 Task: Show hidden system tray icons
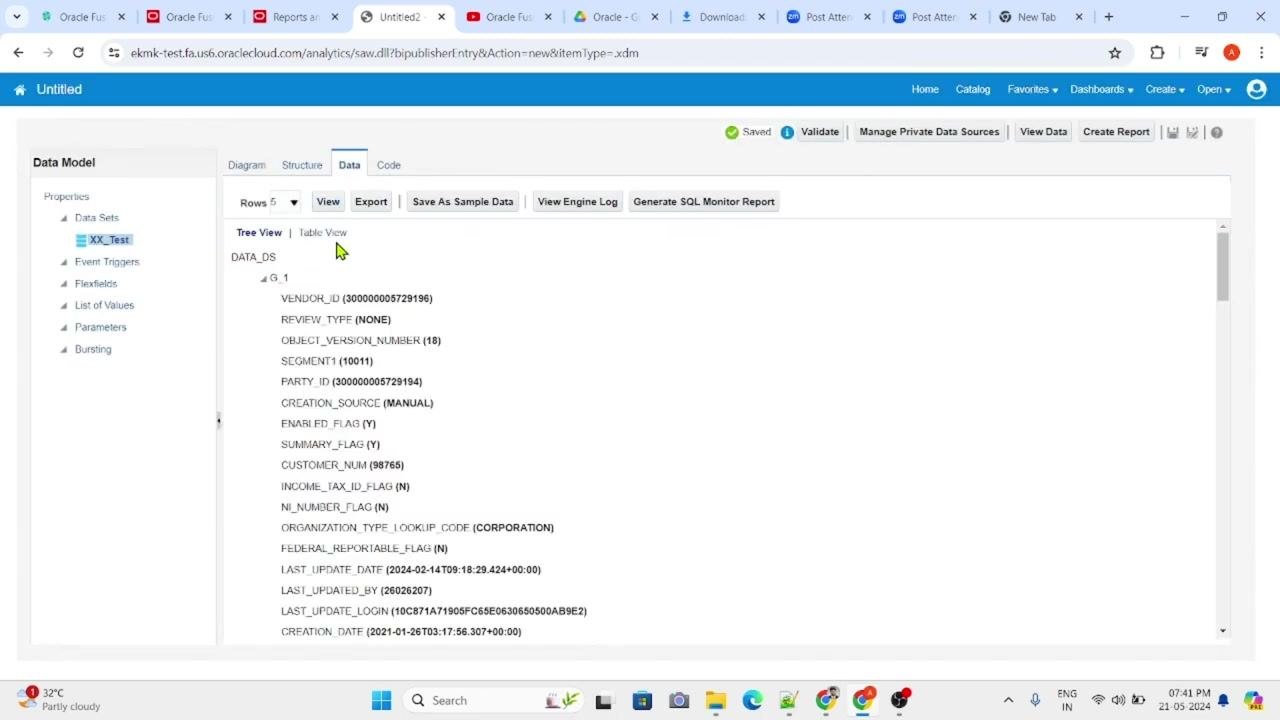(1008, 700)
